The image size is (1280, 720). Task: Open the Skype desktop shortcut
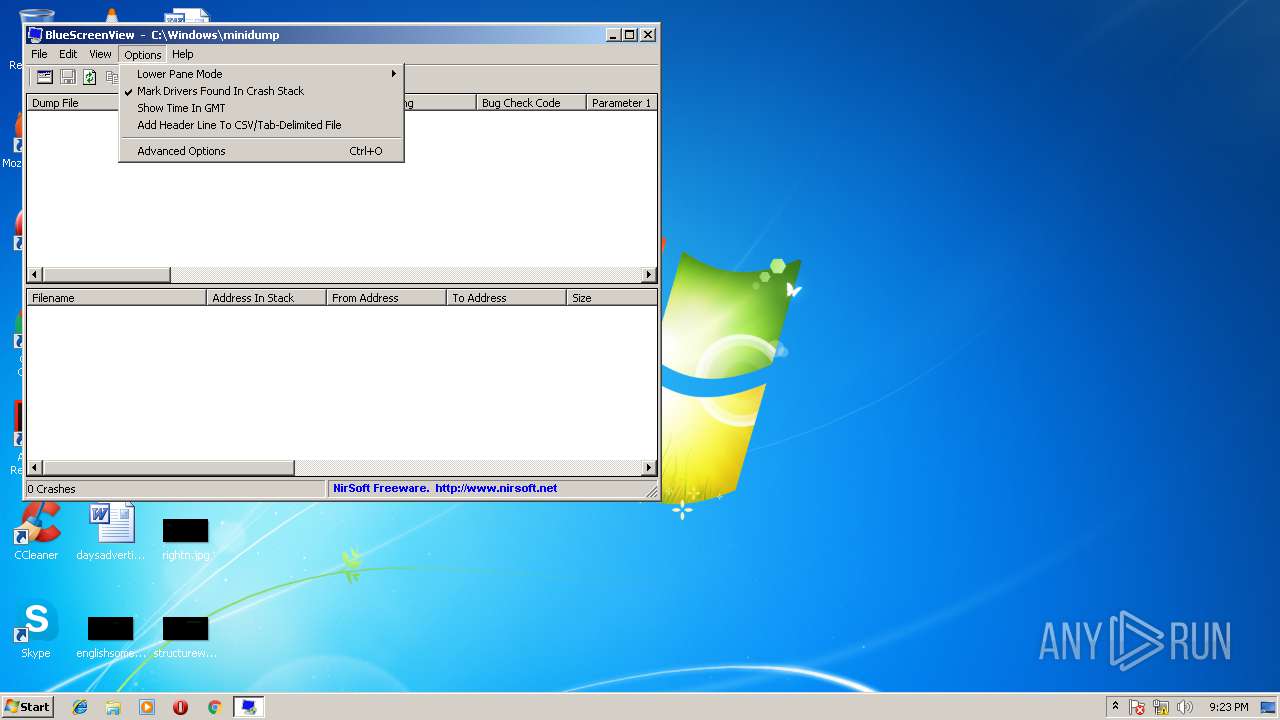36,630
